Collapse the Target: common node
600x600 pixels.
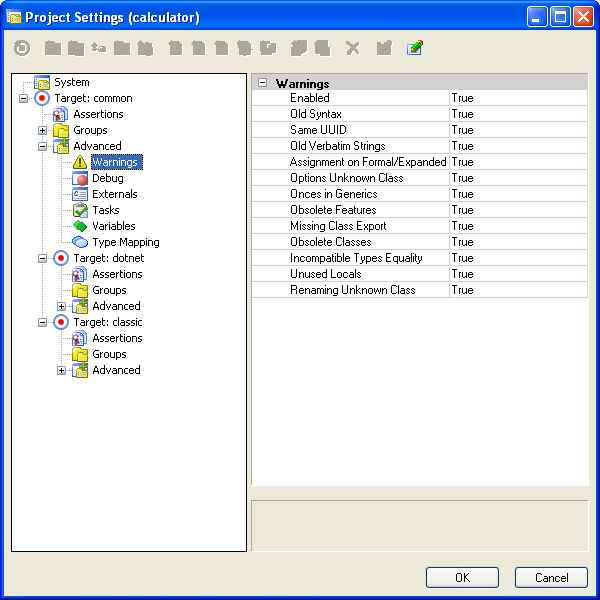coord(23,98)
